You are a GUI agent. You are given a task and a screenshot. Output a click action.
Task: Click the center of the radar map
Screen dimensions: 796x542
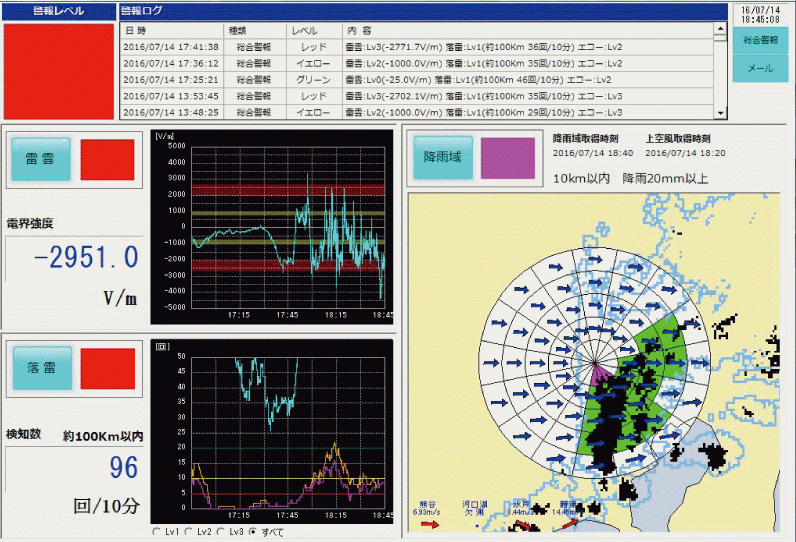pos(594,362)
